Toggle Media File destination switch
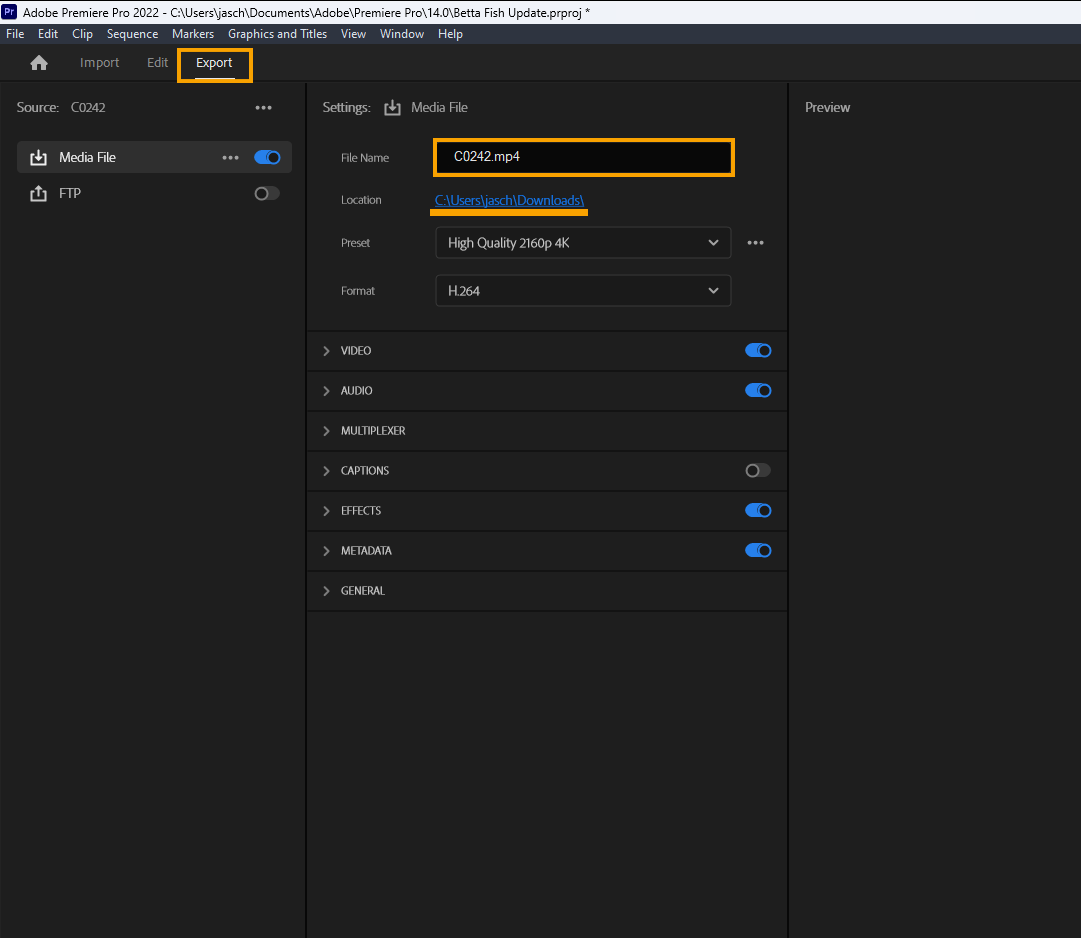This screenshot has width=1081, height=938. 267,158
